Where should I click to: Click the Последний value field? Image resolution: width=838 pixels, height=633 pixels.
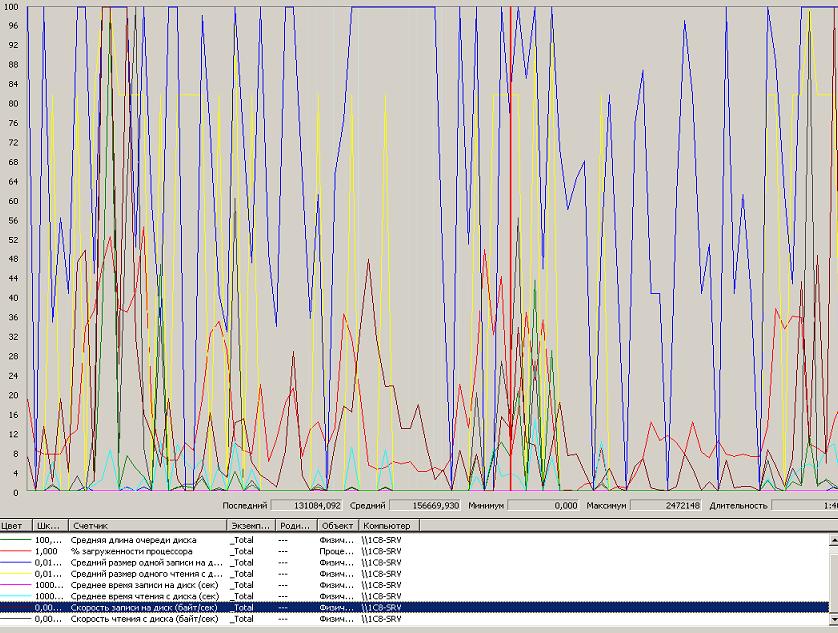306,506
